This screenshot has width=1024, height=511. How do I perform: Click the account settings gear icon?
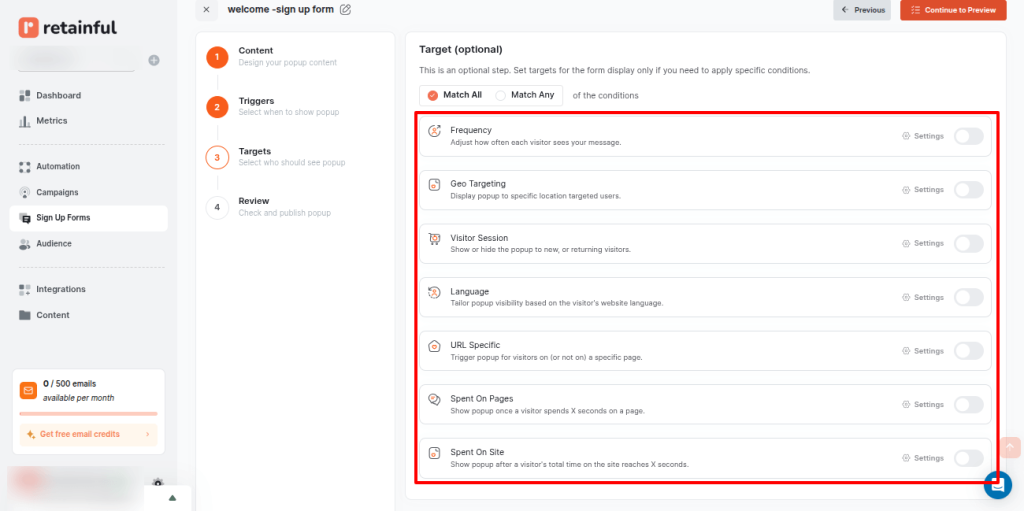[x=157, y=482]
